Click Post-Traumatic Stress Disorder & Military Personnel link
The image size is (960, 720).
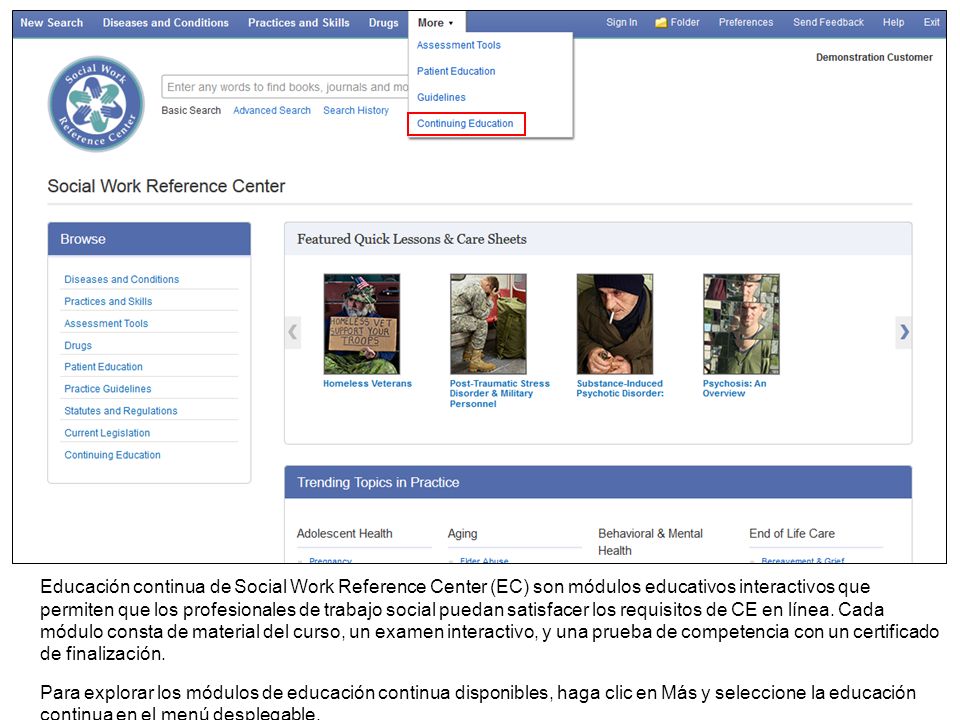pos(500,394)
